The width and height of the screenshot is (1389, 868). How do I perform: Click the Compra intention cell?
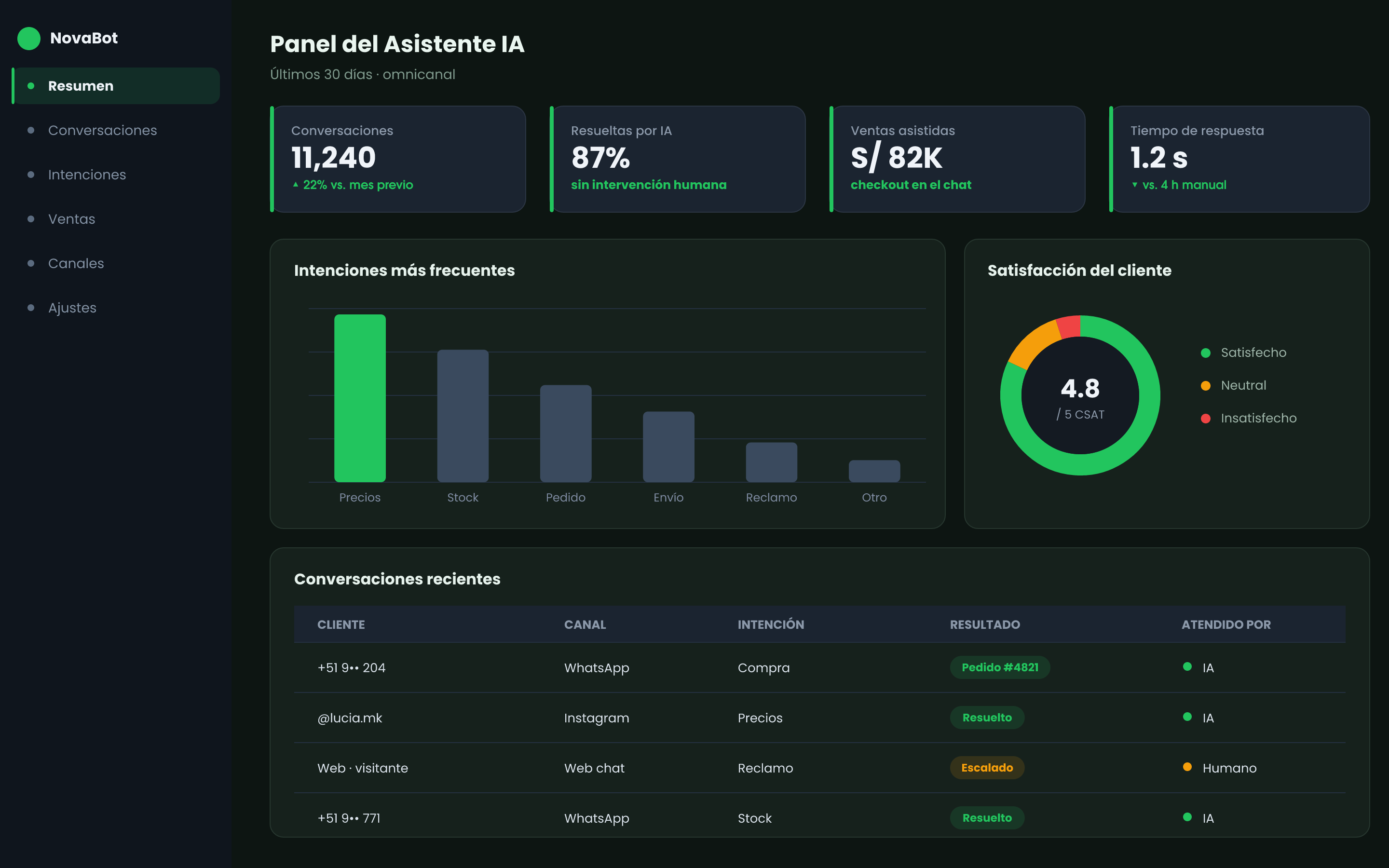(763, 668)
